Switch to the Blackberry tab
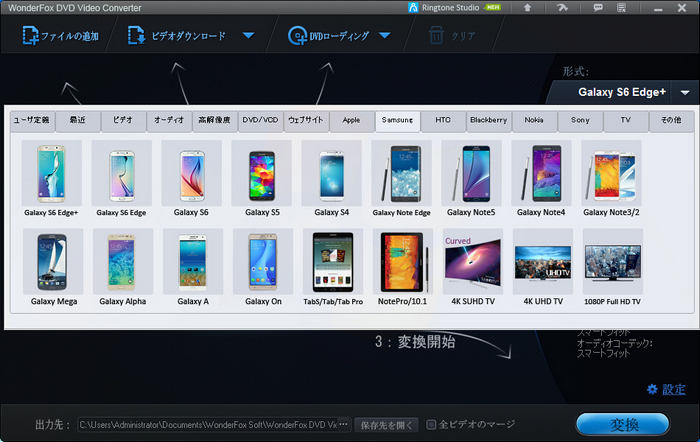Image resolution: width=700 pixels, height=442 pixels. point(489,121)
